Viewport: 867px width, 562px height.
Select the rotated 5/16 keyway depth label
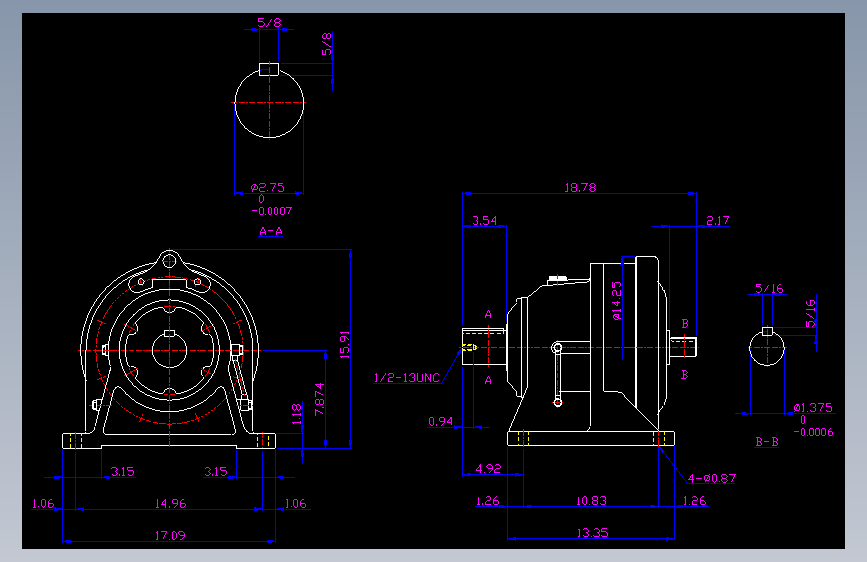(x=810, y=313)
